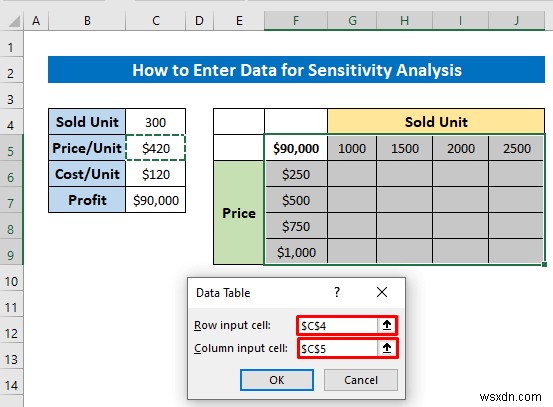Select the Sold Unit value 300 cell
This screenshot has height=407, width=553.
pyautogui.click(x=156, y=122)
